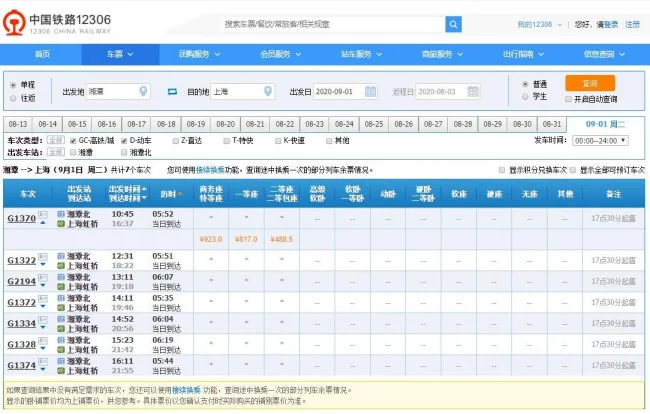
Task: Open the calendar icon for 返程日
Action: coord(473,91)
